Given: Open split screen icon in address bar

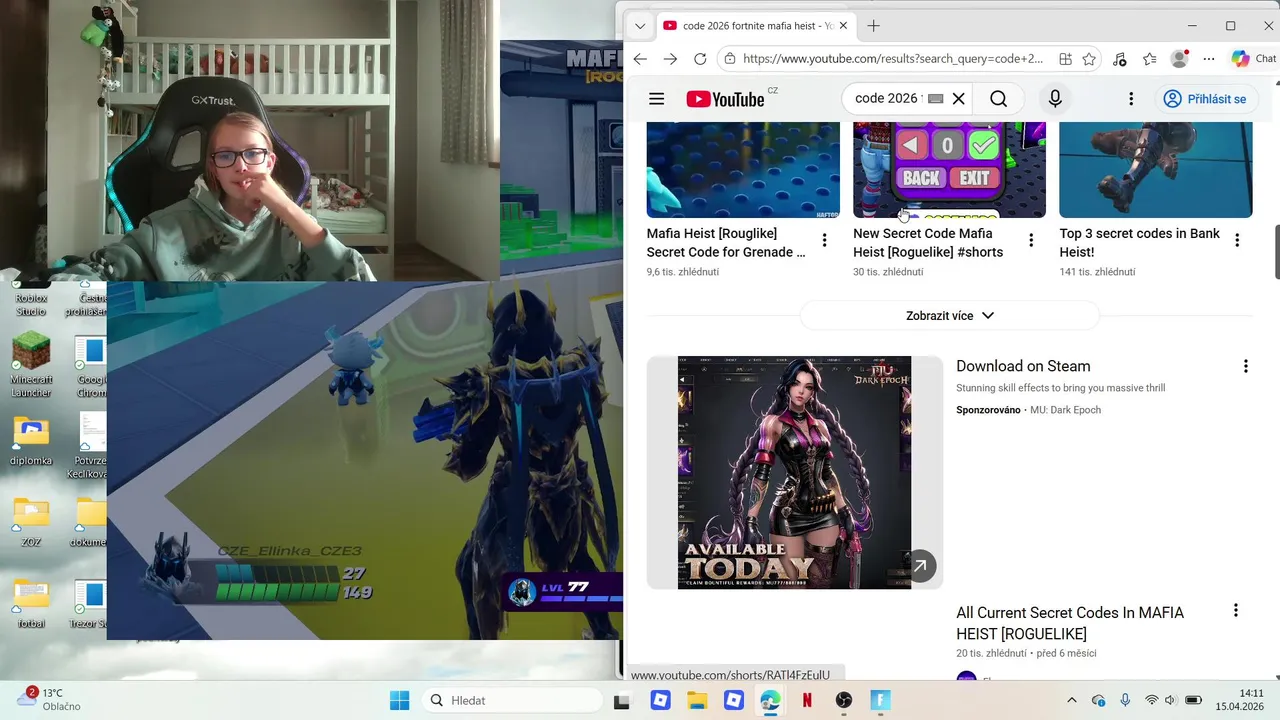Looking at the screenshot, I should coord(1066,59).
